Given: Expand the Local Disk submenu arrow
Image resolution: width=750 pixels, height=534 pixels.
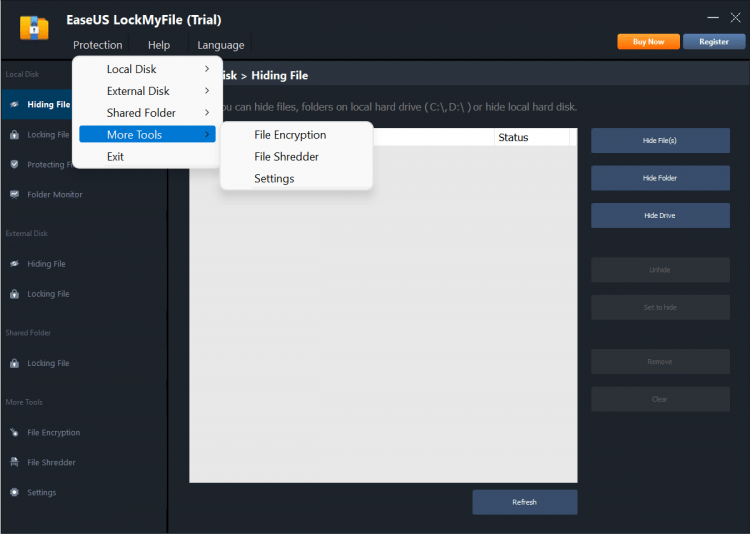Looking at the screenshot, I should pyautogui.click(x=207, y=69).
